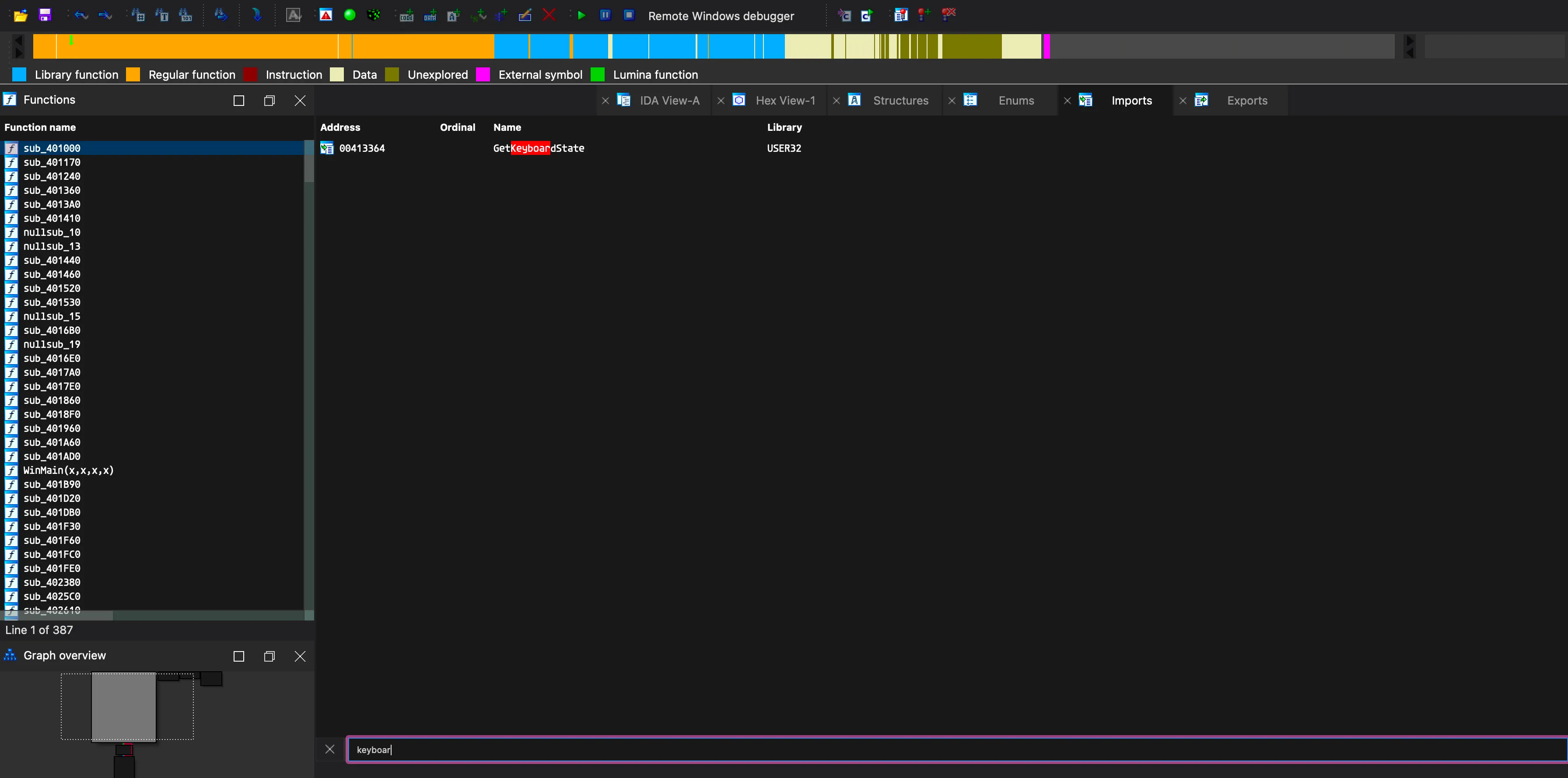Select nullsub_10 in the Functions list

pos(52,232)
